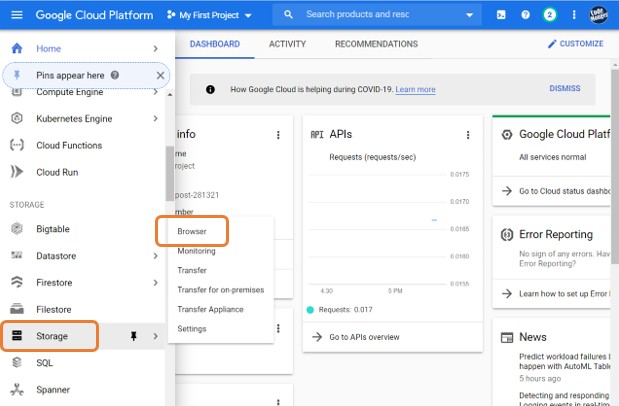Click the Storage icon in sidebar

17,336
